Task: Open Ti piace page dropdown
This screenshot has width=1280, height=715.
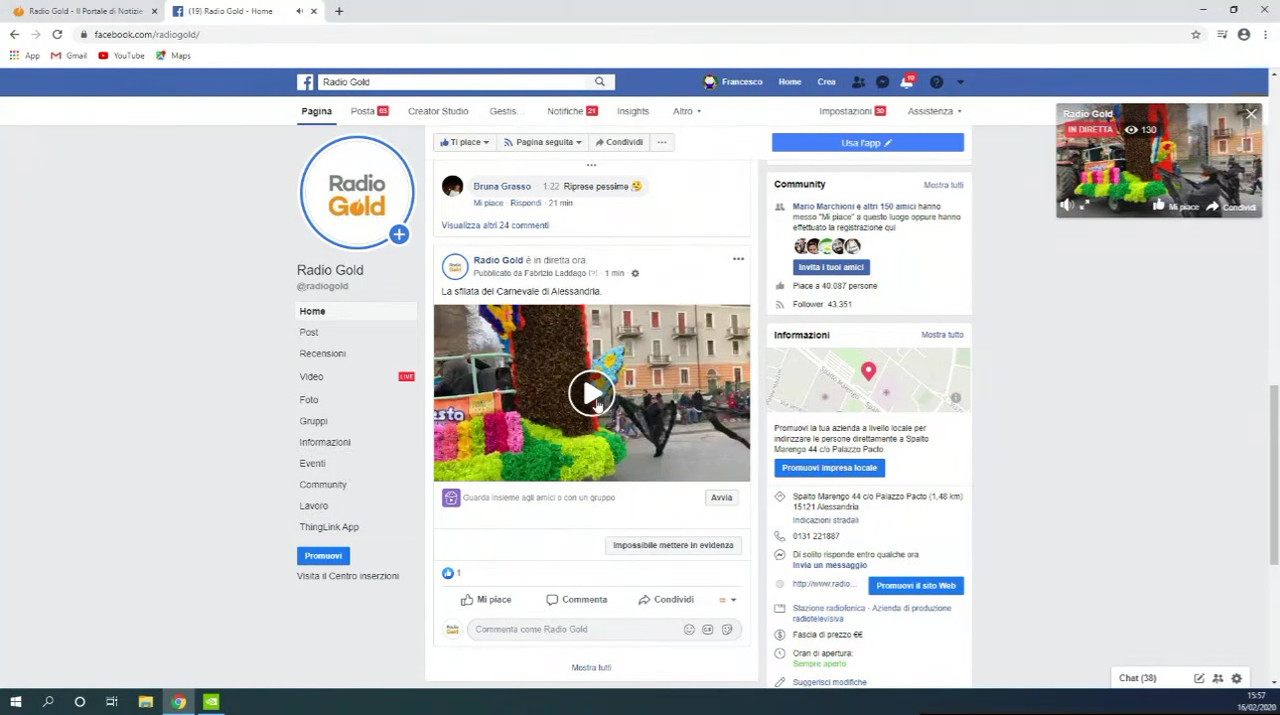Action: click(x=465, y=142)
